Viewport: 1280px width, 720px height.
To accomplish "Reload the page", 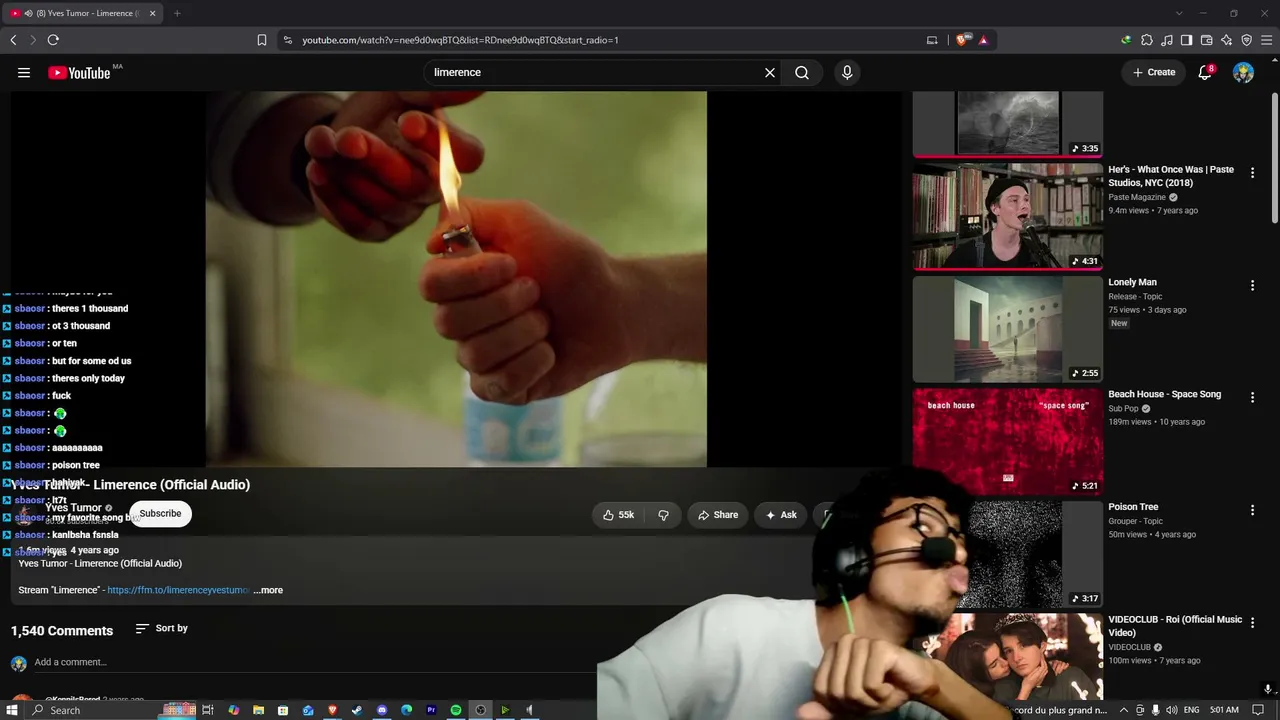I will 53,40.
